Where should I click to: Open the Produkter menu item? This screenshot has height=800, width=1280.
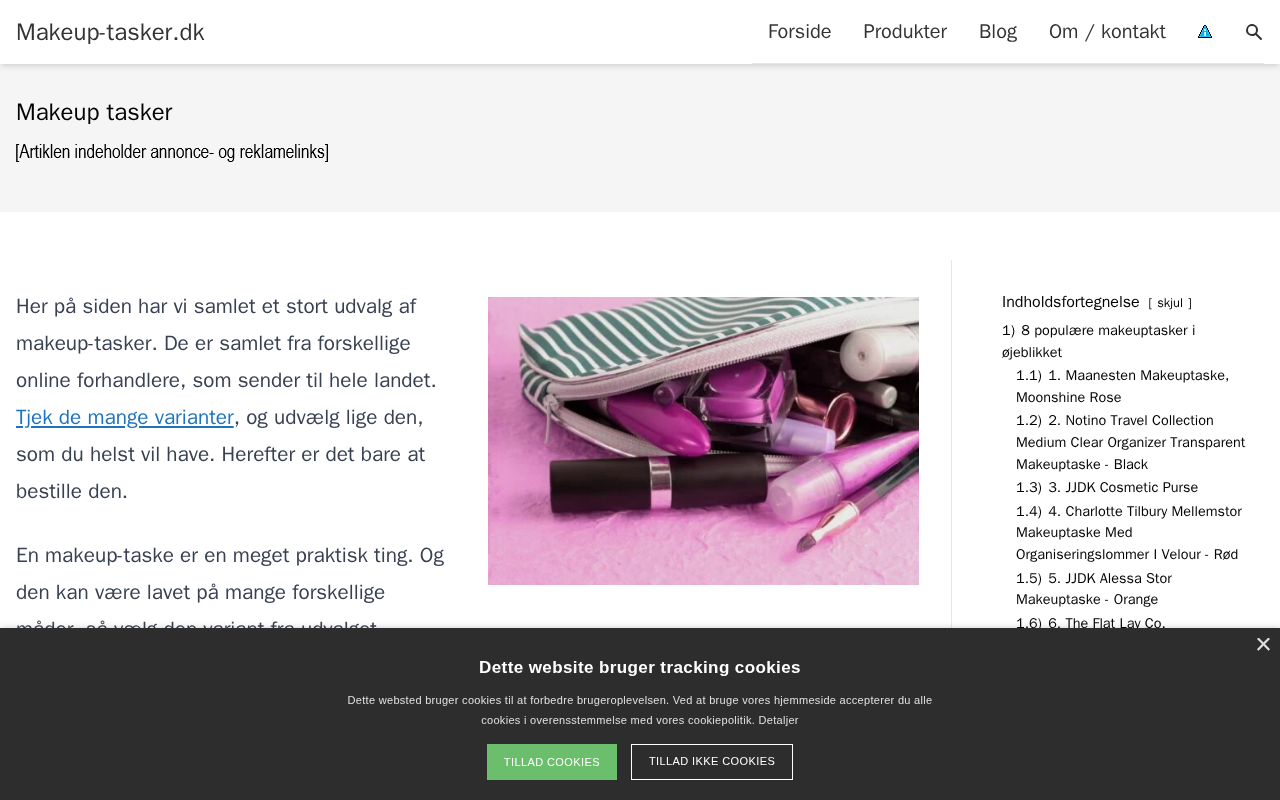click(x=905, y=32)
